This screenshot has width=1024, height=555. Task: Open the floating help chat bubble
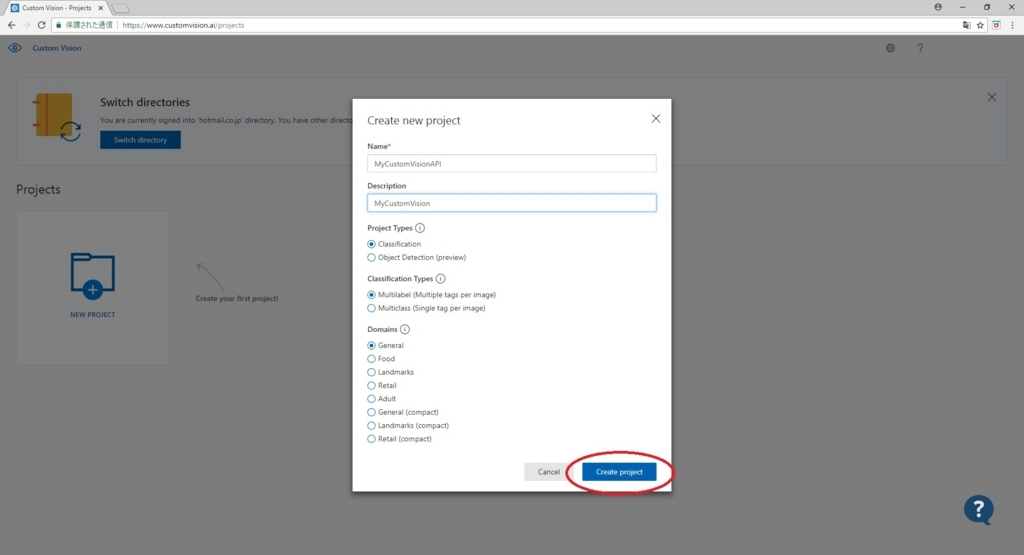click(x=978, y=509)
